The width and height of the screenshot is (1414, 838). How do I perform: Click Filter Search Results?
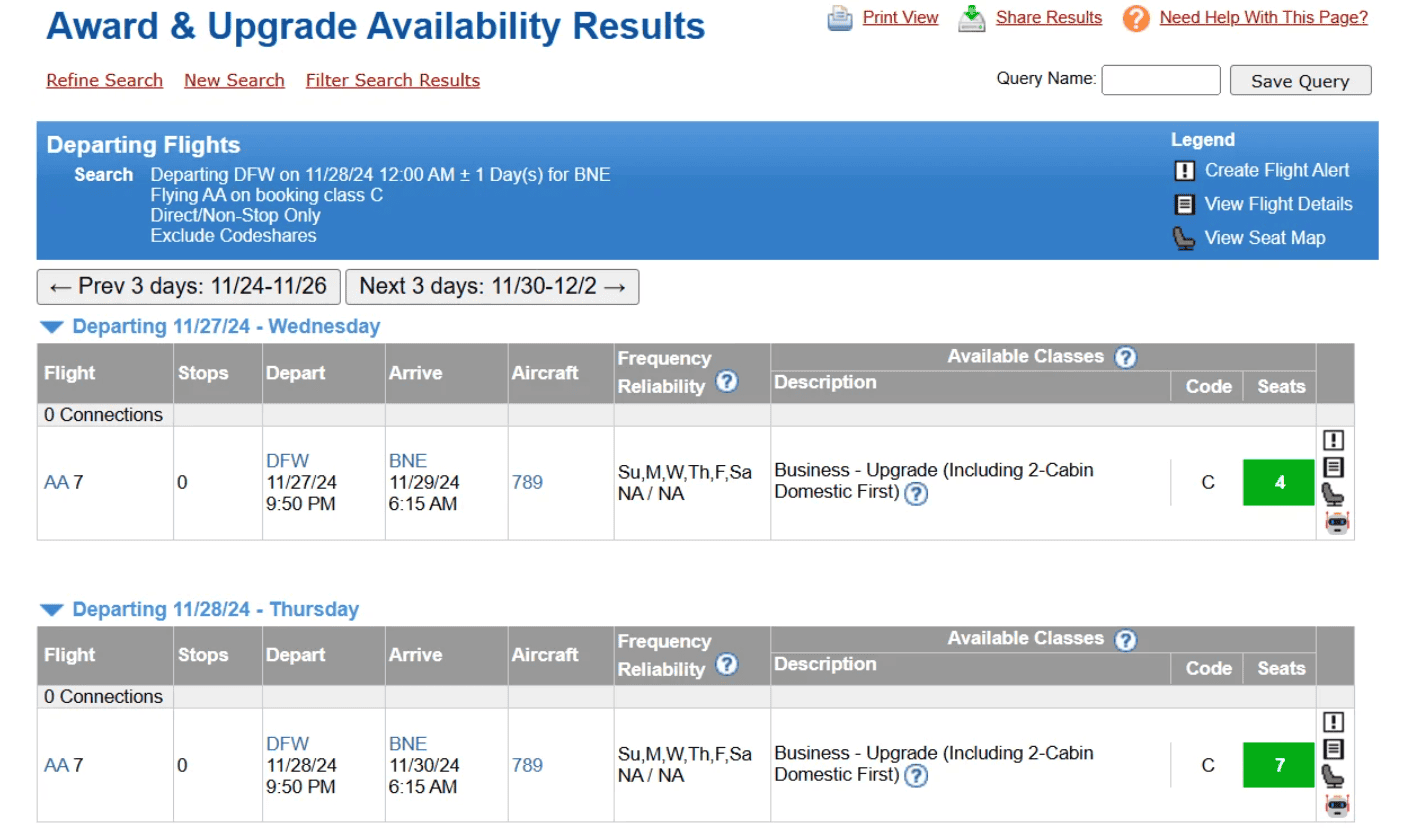click(392, 80)
